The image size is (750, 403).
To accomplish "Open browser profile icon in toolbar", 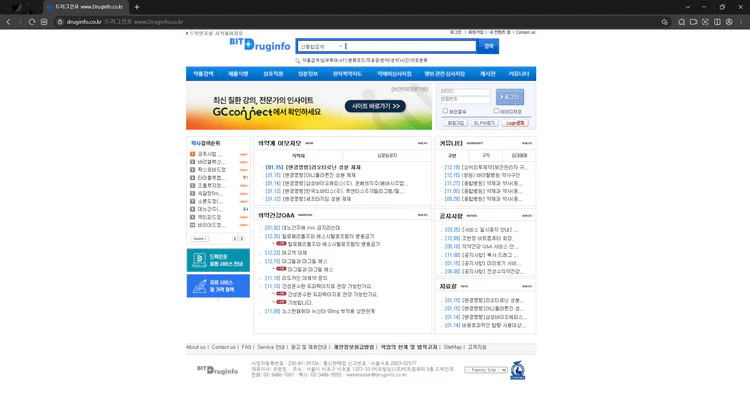I will coord(729,22).
